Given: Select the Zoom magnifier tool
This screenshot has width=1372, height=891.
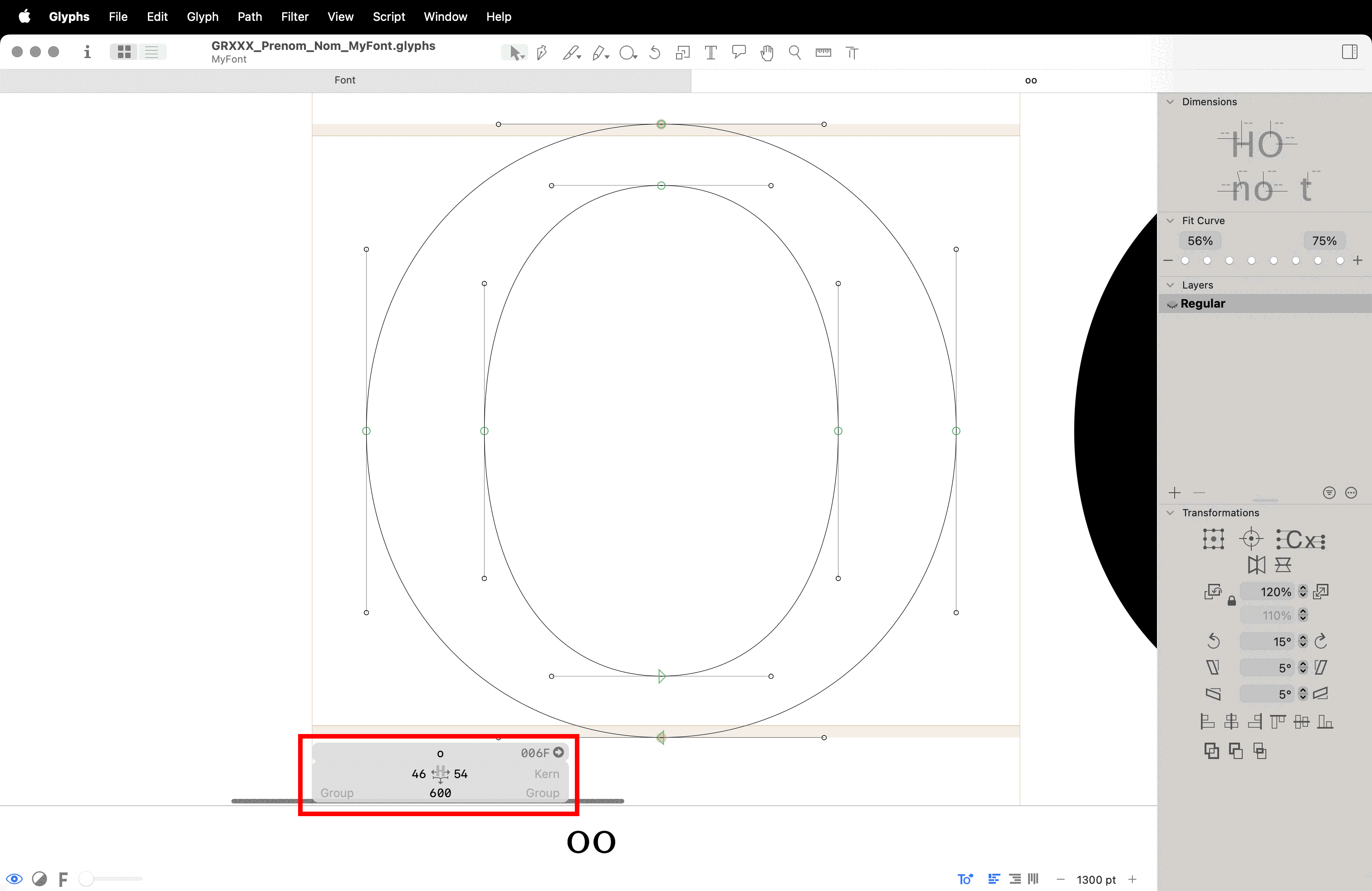Looking at the screenshot, I should tap(794, 53).
